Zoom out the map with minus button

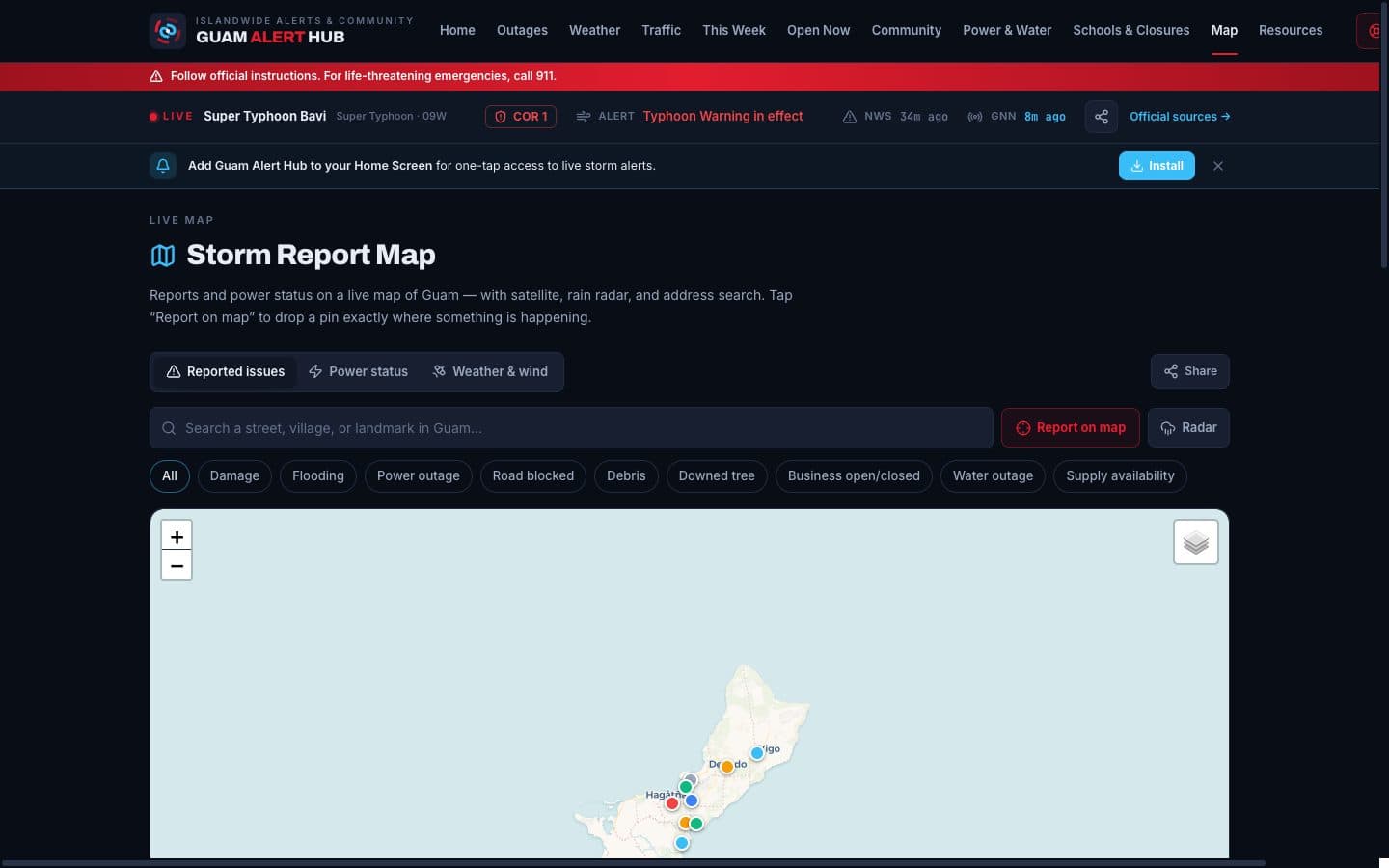point(177,565)
